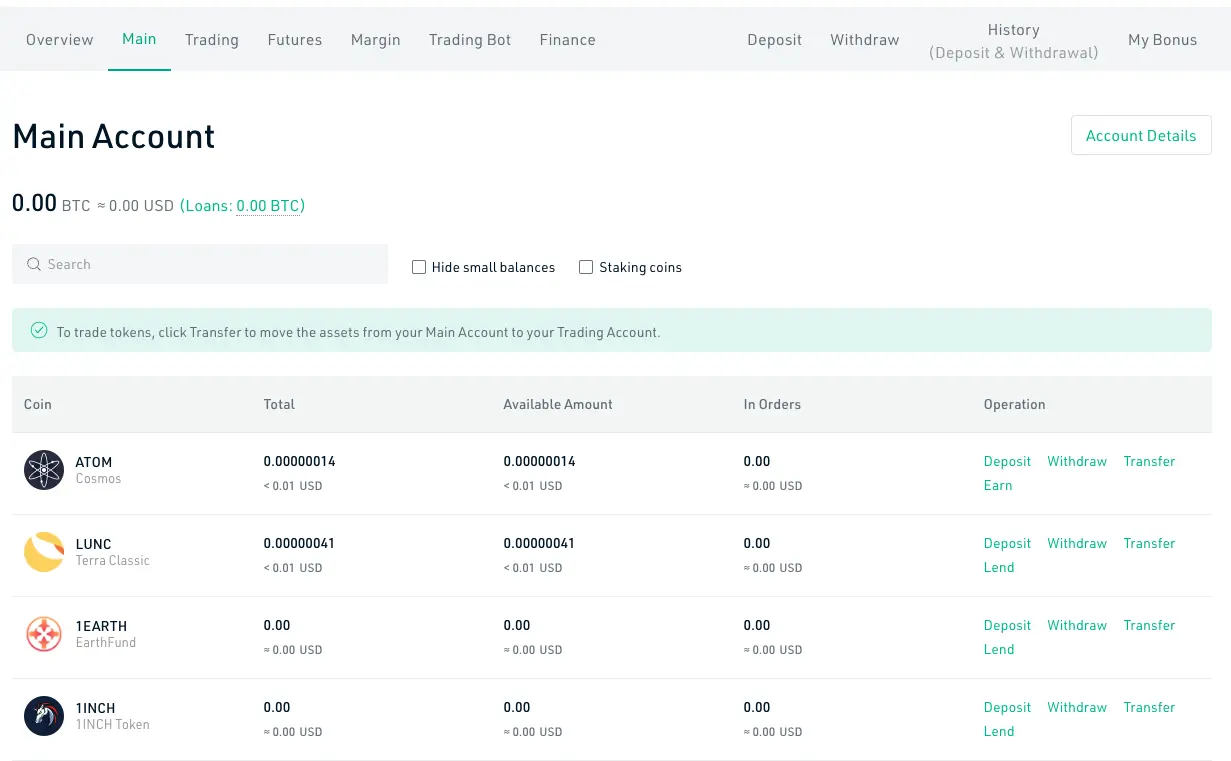Click Earn for the ATOM row
This screenshot has width=1231, height=761.
point(998,485)
